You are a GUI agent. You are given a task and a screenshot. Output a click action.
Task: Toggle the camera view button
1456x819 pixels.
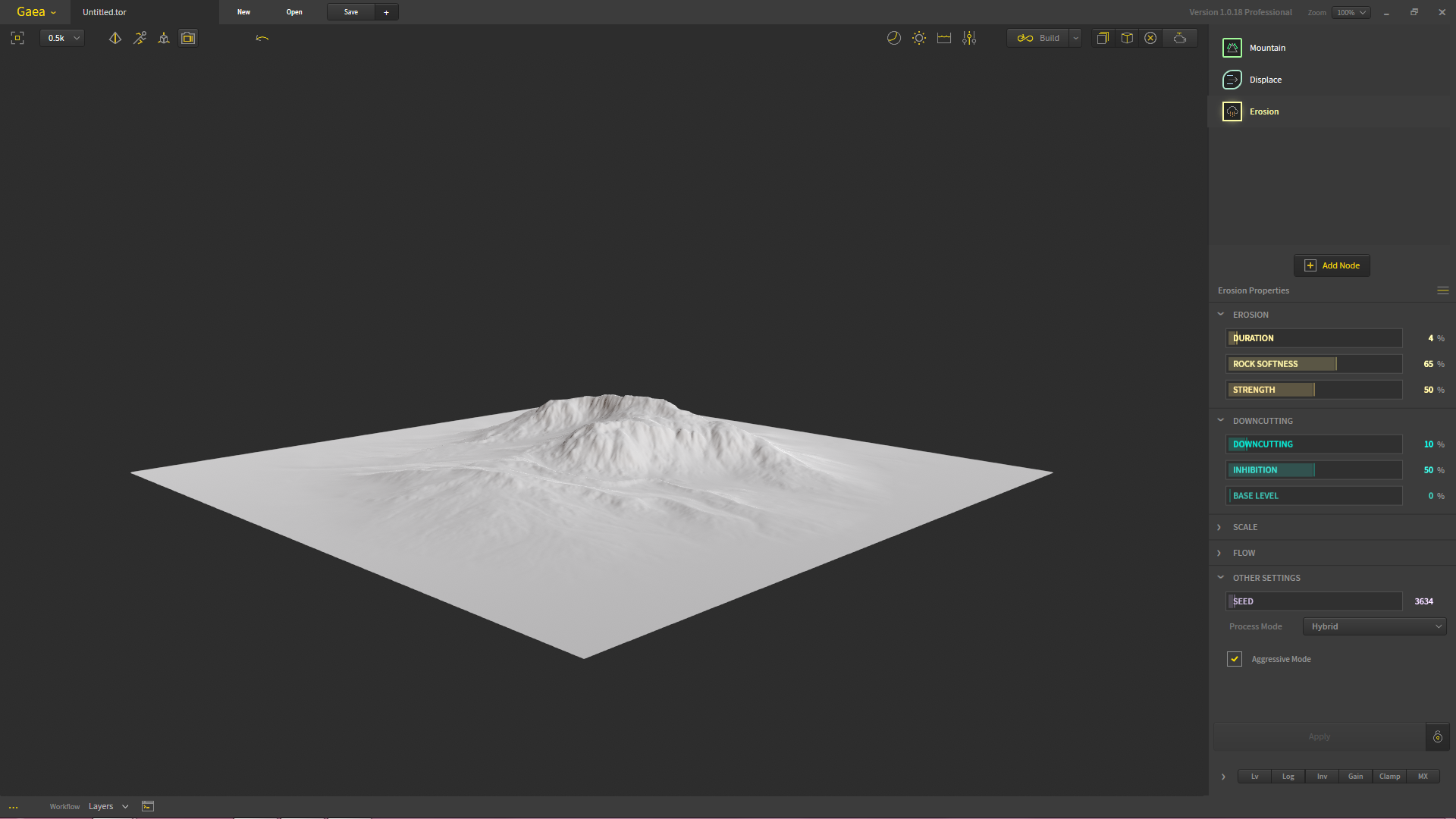[x=188, y=38]
